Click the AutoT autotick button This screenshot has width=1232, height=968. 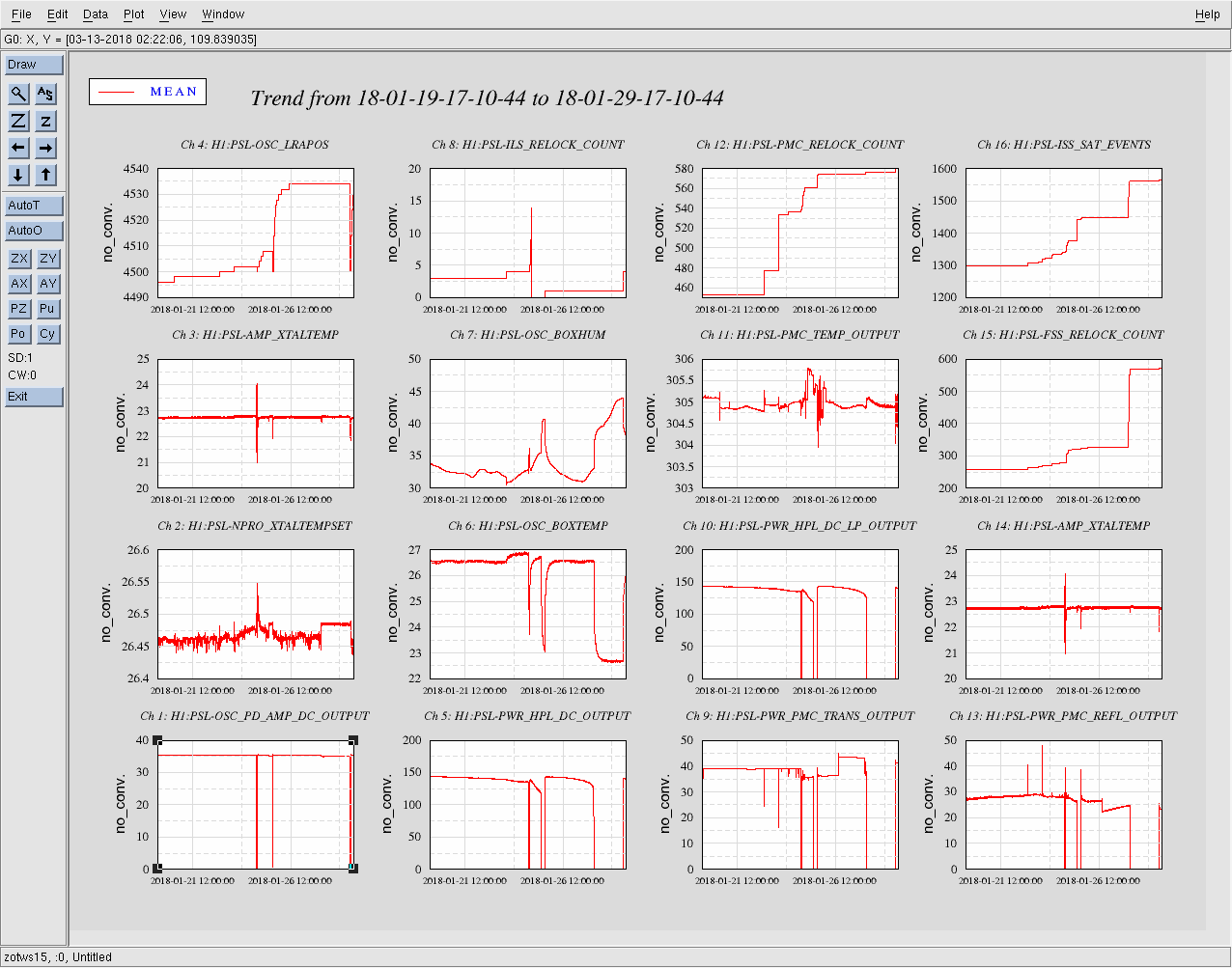34,206
